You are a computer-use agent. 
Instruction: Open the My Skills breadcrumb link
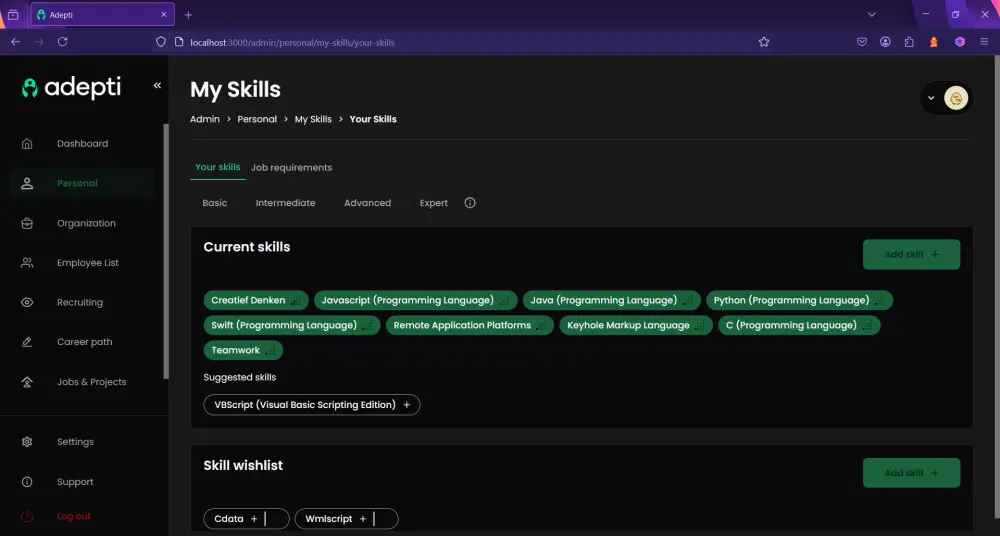point(313,119)
